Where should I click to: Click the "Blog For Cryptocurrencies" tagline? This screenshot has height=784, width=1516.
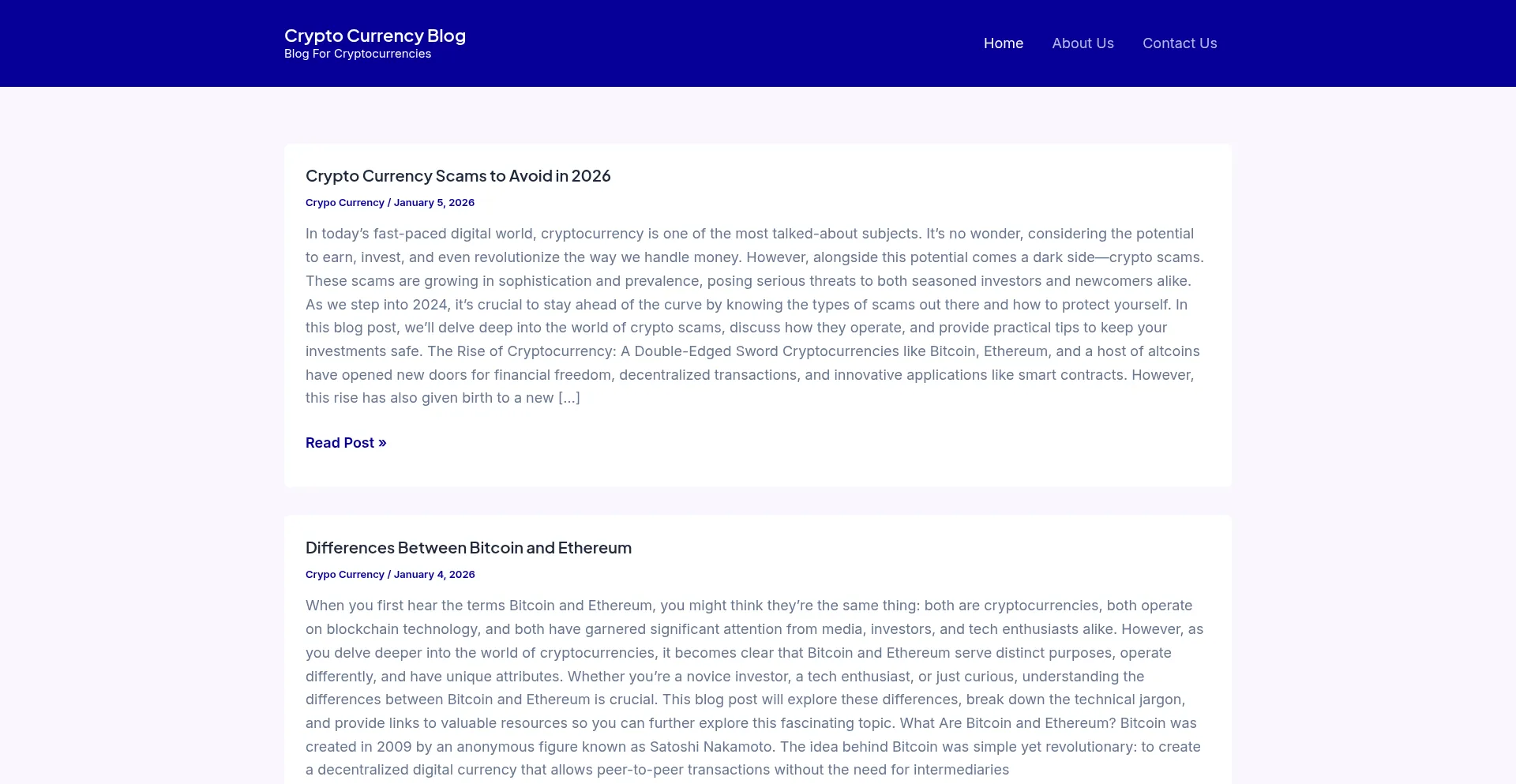coord(358,53)
